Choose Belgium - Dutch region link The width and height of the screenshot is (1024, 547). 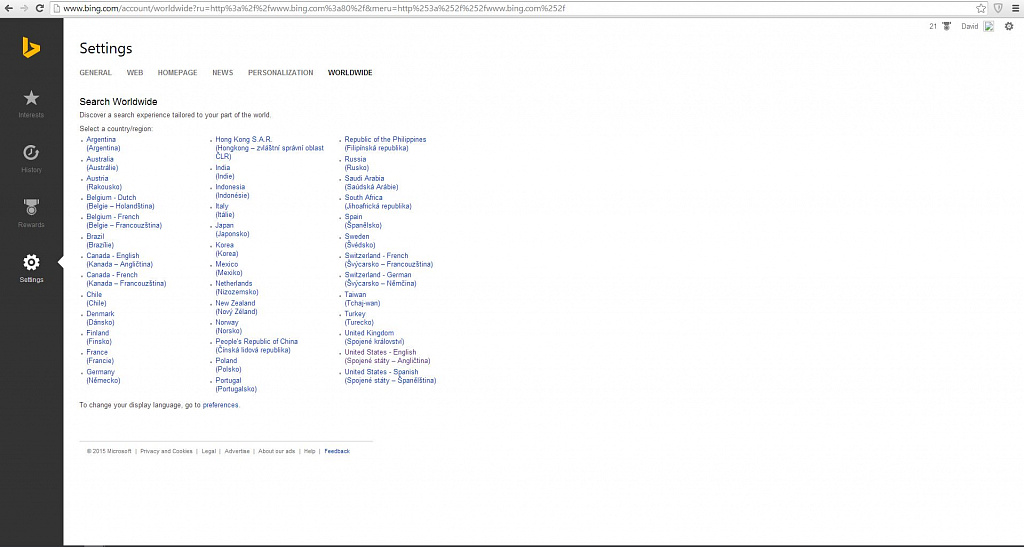(120, 202)
